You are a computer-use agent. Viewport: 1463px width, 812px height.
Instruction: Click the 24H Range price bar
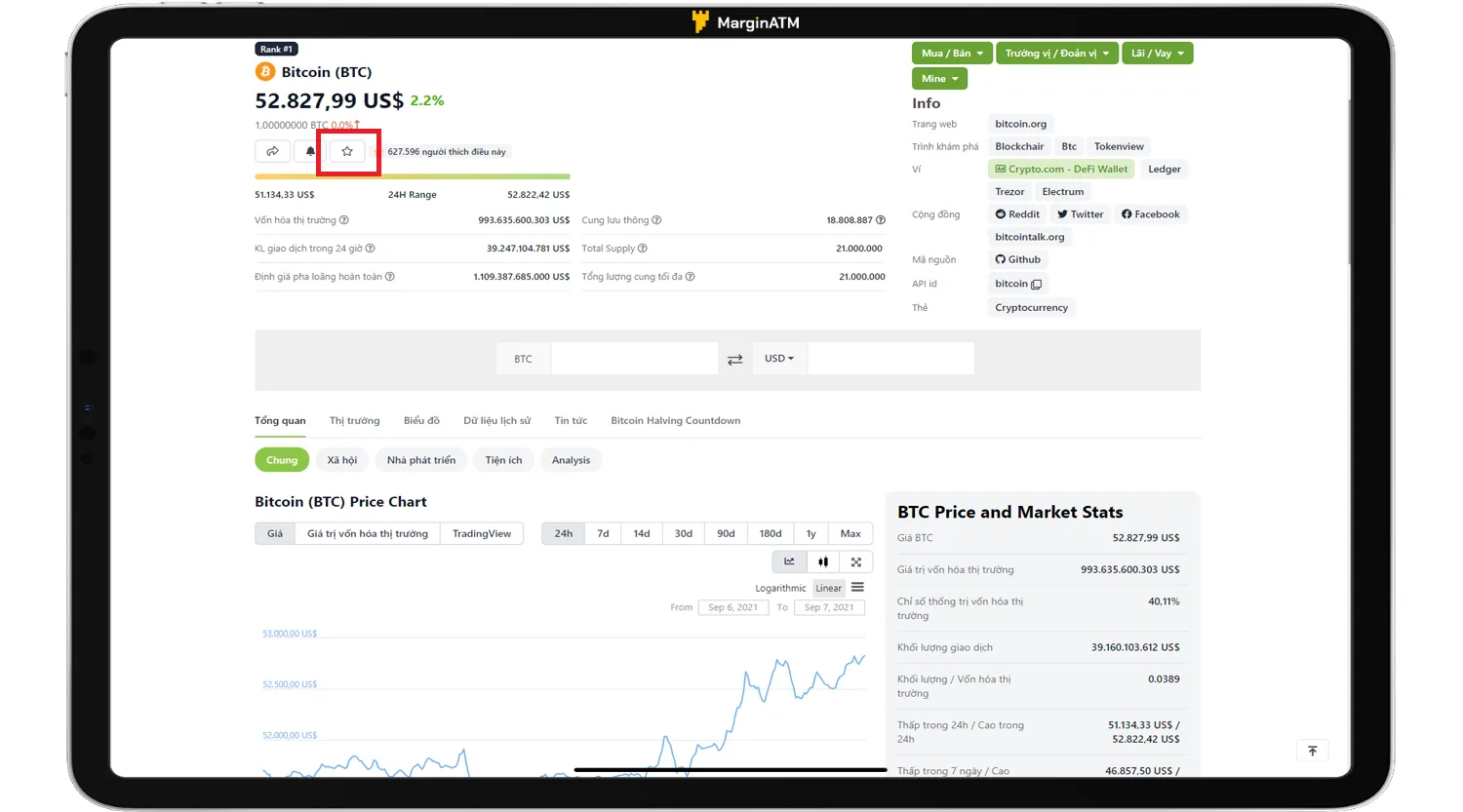click(x=413, y=176)
